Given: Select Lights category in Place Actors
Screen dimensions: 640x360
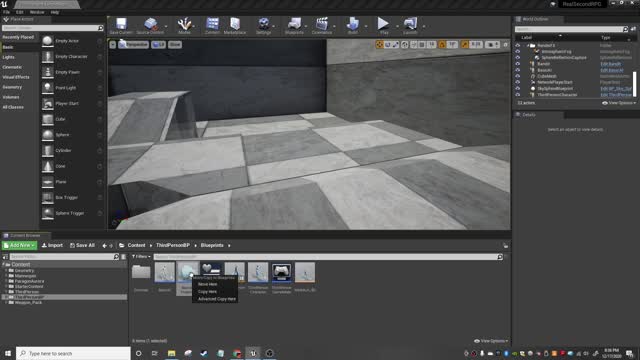Looking at the screenshot, I should click(9, 57).
